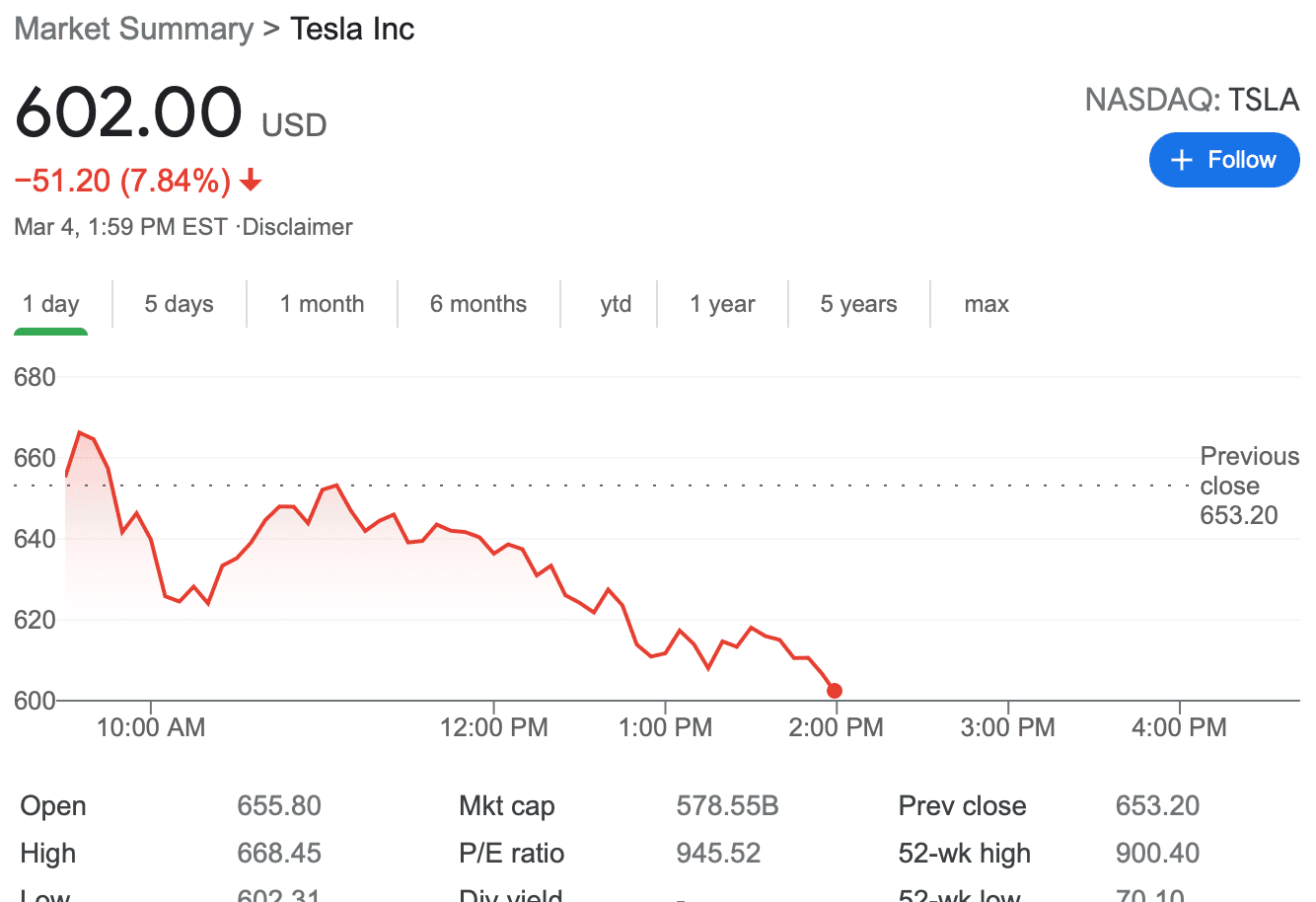Select the 1 year time range
Screen dimensions: 1316x902
[x=722, y=304]
